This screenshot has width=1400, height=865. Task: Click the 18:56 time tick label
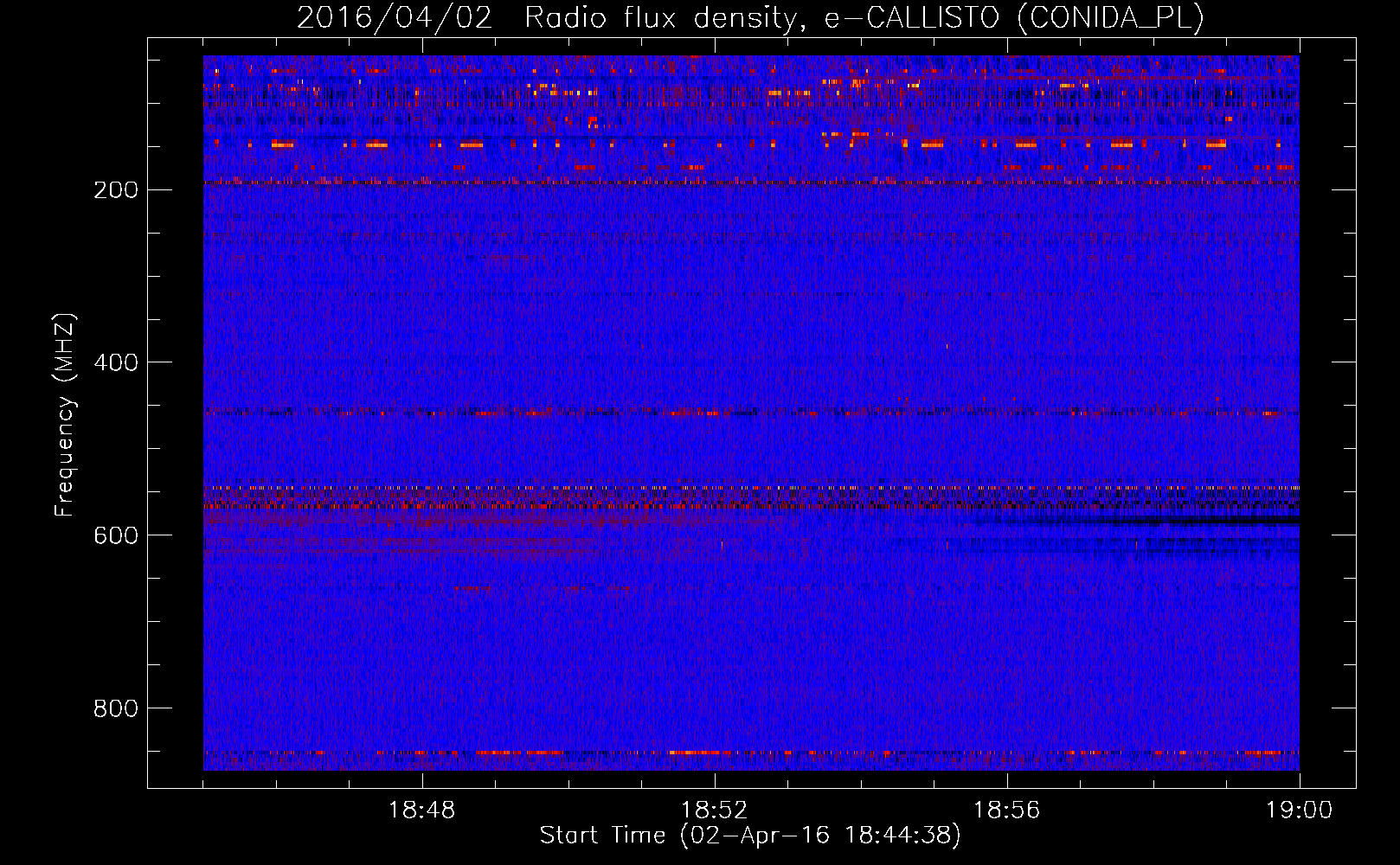[x=1007, y=811]
